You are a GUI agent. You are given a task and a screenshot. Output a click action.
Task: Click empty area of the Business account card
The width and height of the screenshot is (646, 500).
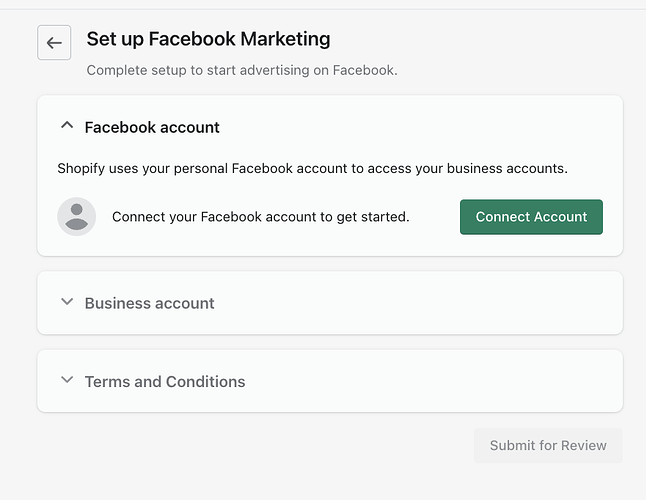coord(420,303)
